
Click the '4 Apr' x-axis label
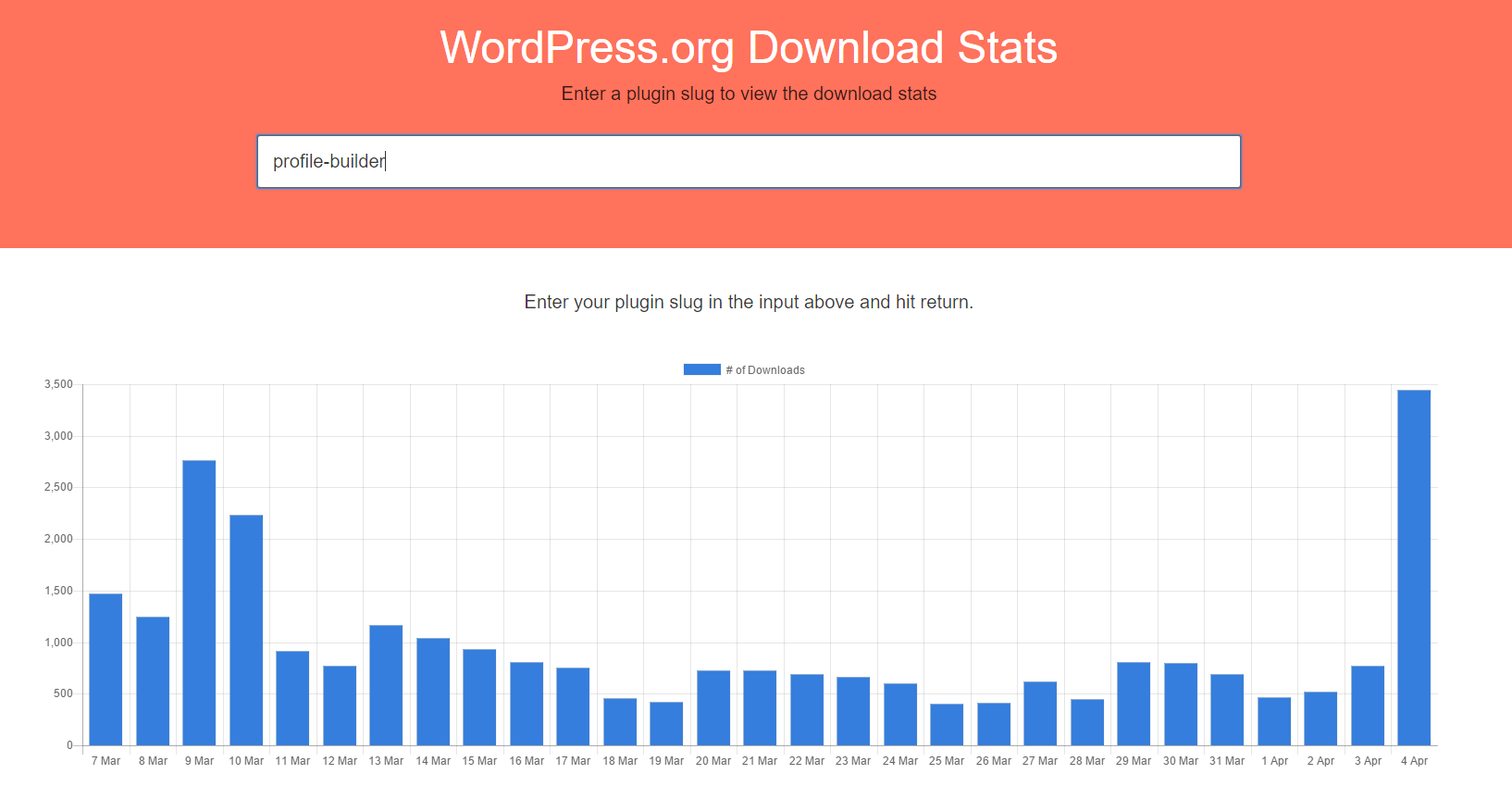click(x=1414, y=761)
